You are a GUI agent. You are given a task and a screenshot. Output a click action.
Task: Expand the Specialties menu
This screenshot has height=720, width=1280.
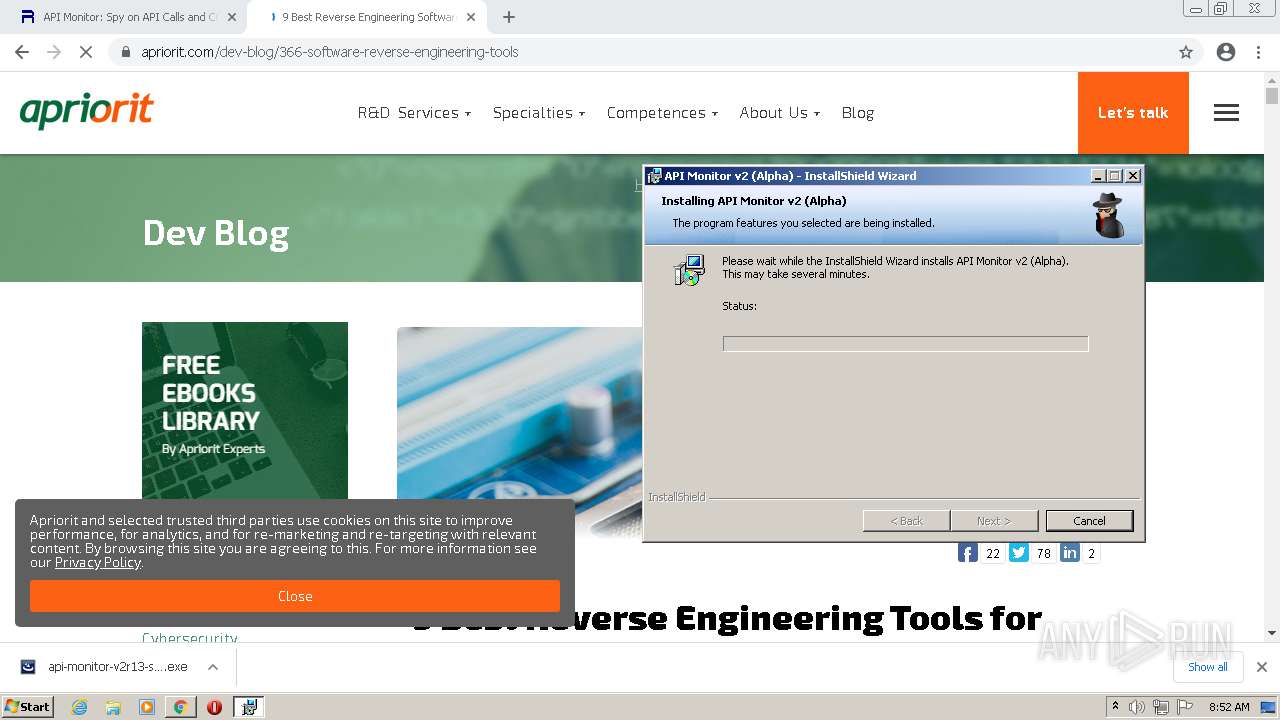click(x=539, y=113)
